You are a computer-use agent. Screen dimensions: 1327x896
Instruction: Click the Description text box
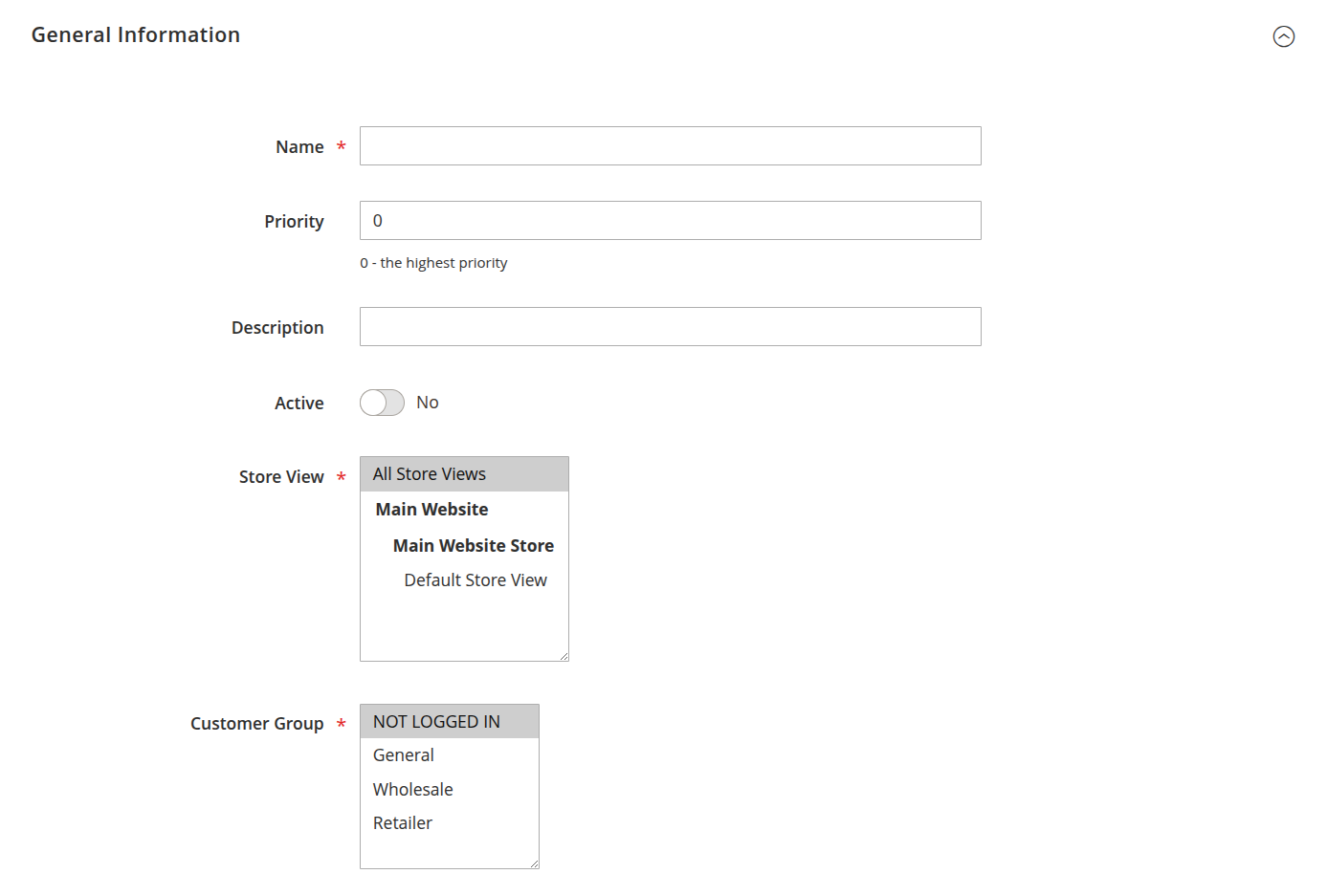tap(670, 327)
